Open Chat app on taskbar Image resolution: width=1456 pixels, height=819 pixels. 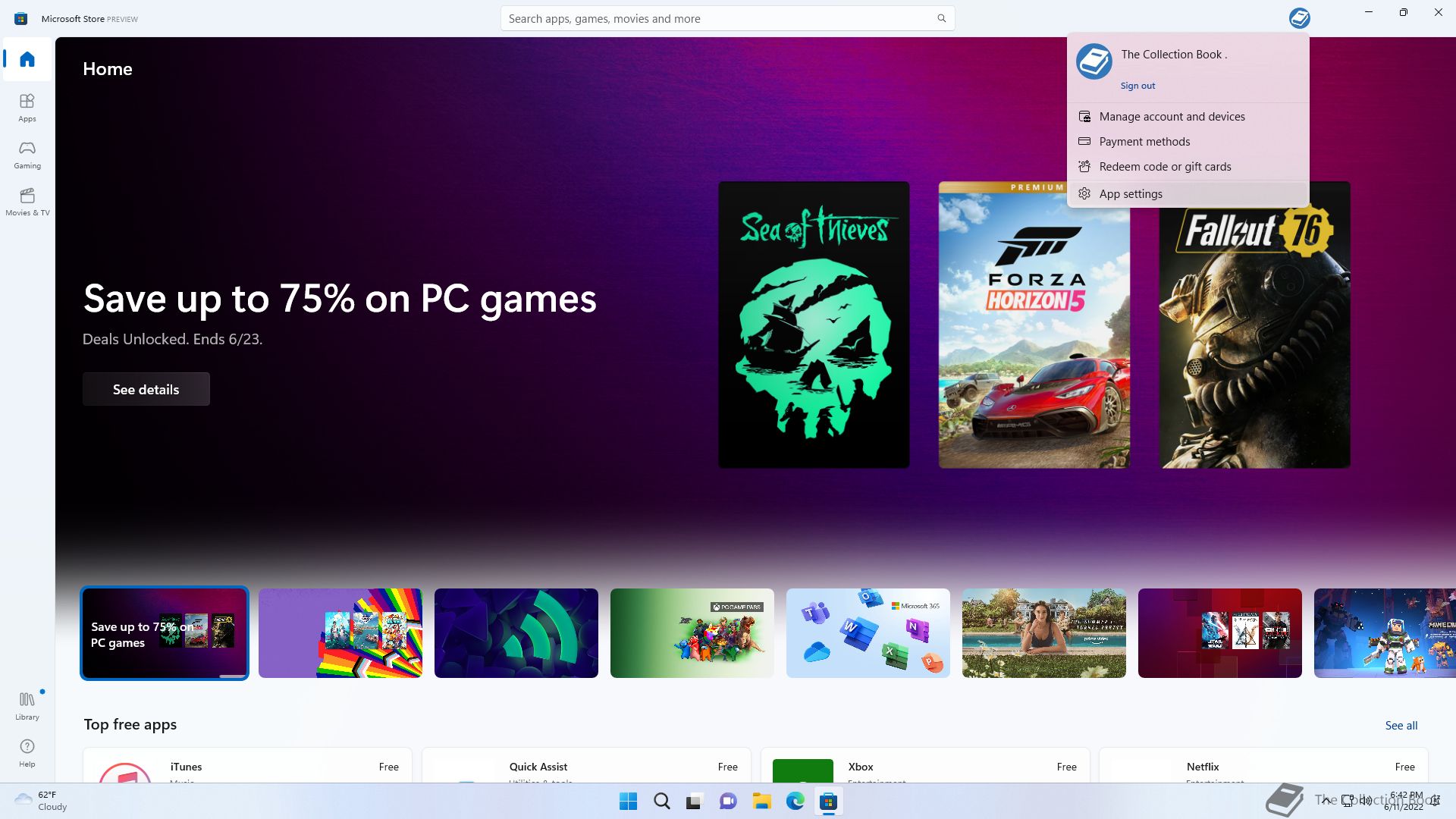pos(728,802)
